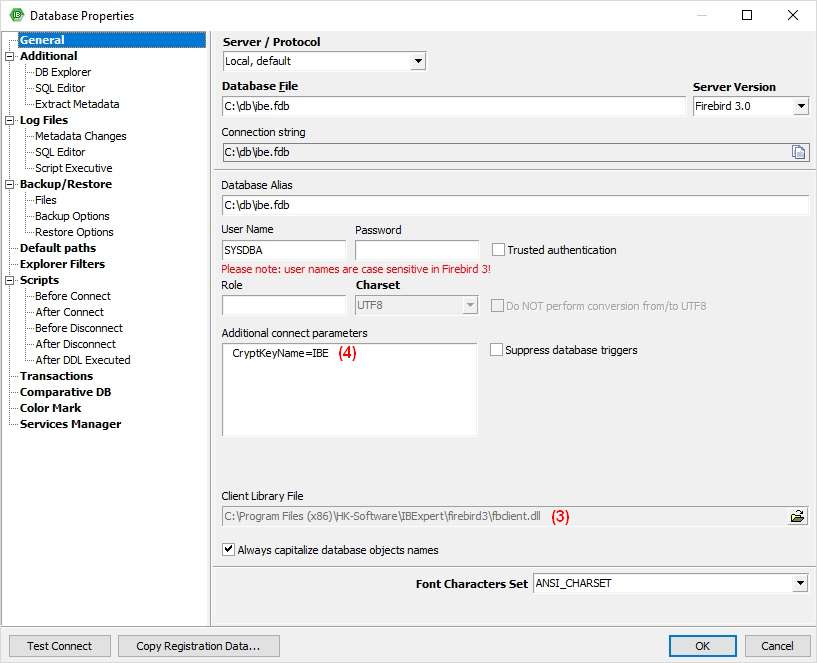Click the Role field

pyautogui.click(x=283, y=305)
